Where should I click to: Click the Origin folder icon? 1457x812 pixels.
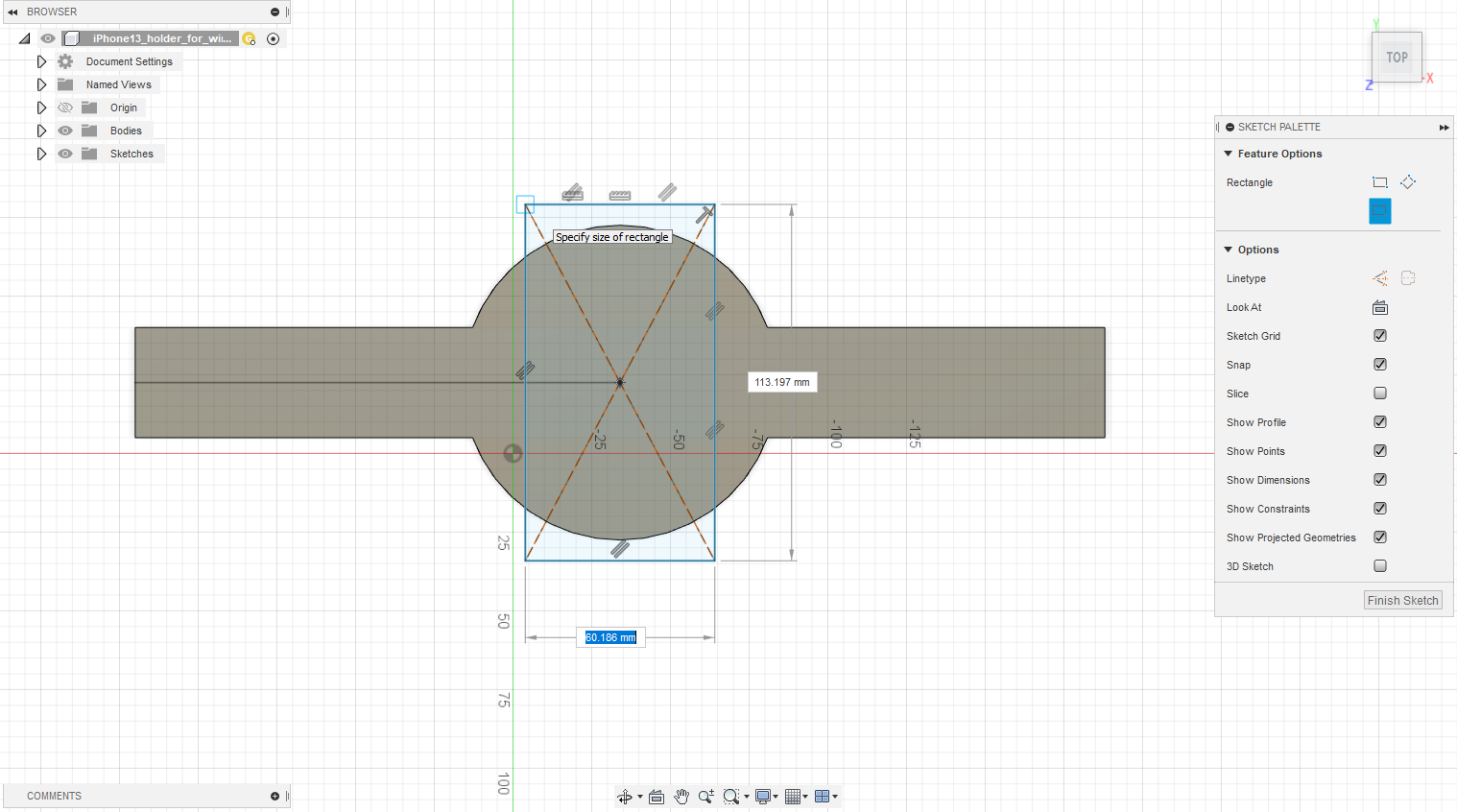[x=89, y=107]
